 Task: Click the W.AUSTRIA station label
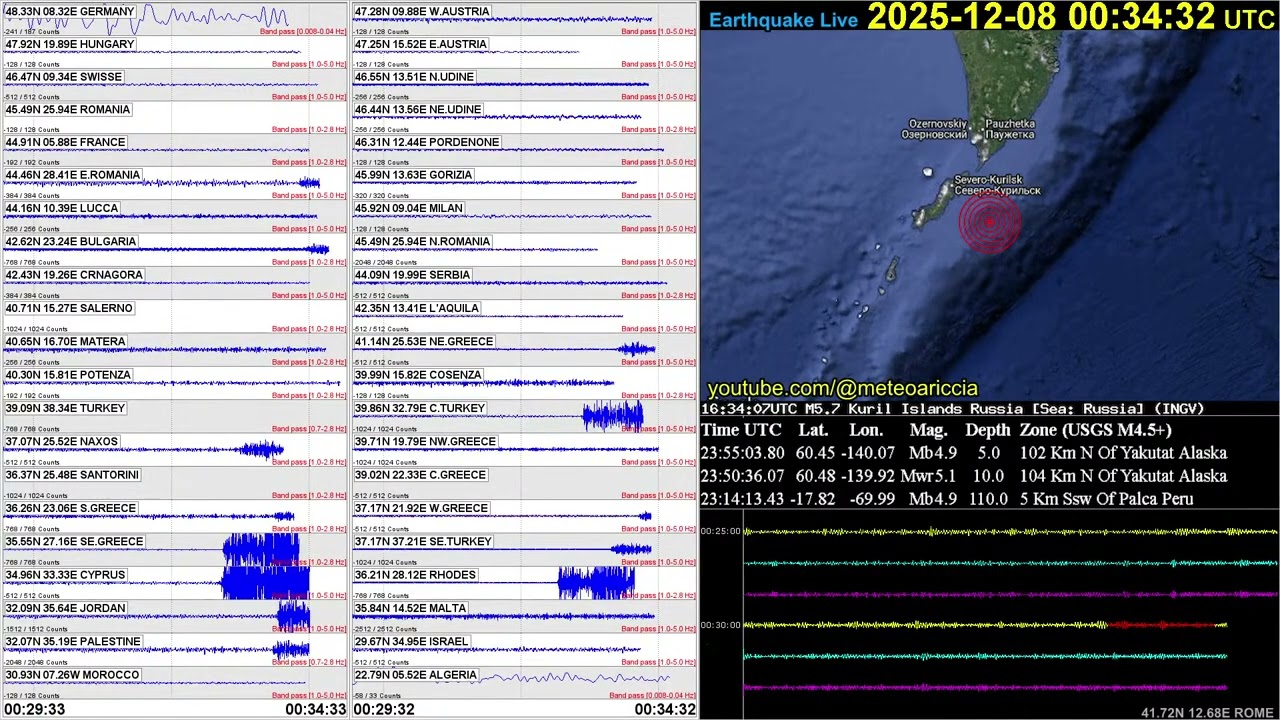coord(422,12)
